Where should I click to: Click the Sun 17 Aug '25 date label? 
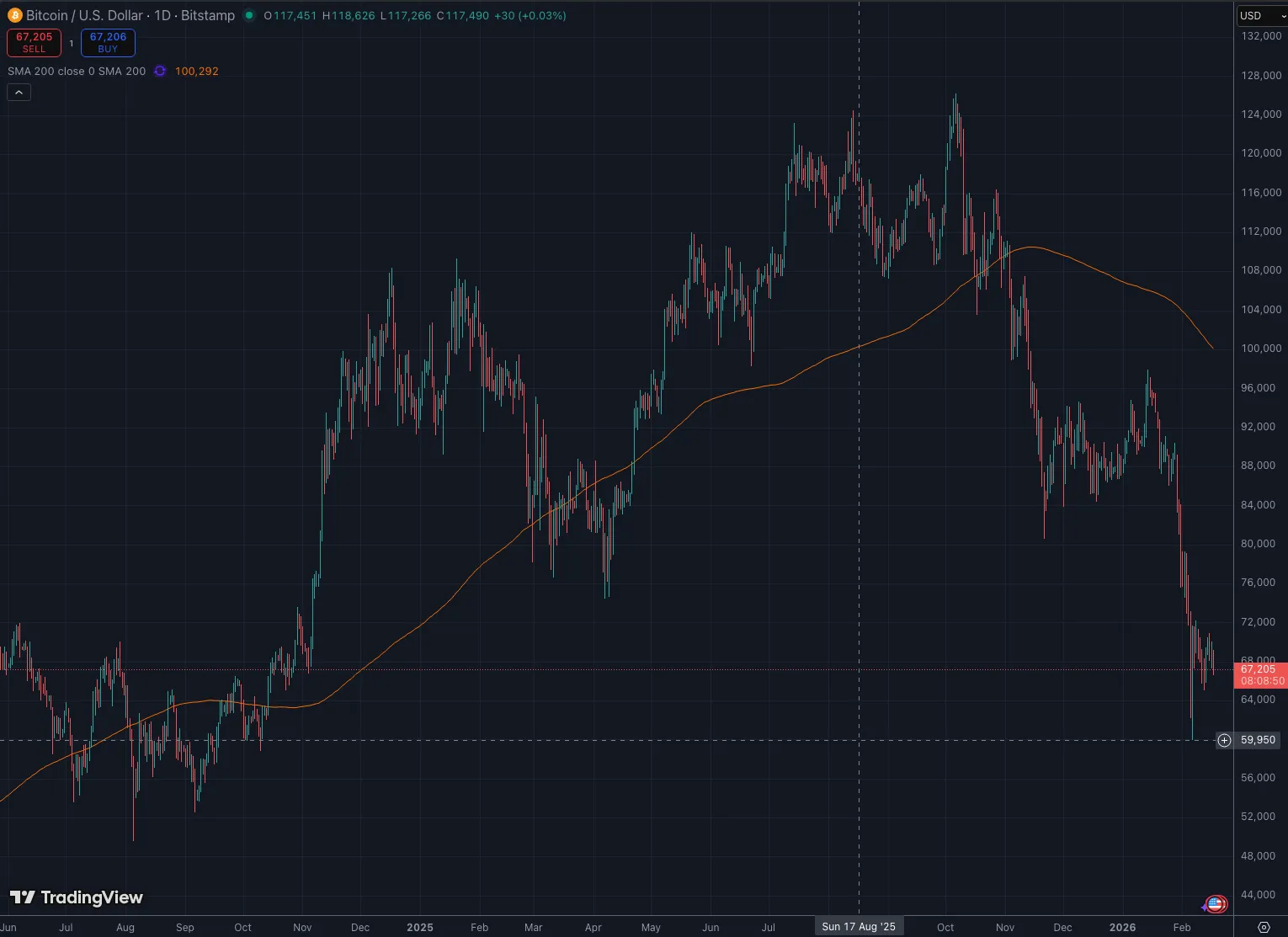point(859,927)
